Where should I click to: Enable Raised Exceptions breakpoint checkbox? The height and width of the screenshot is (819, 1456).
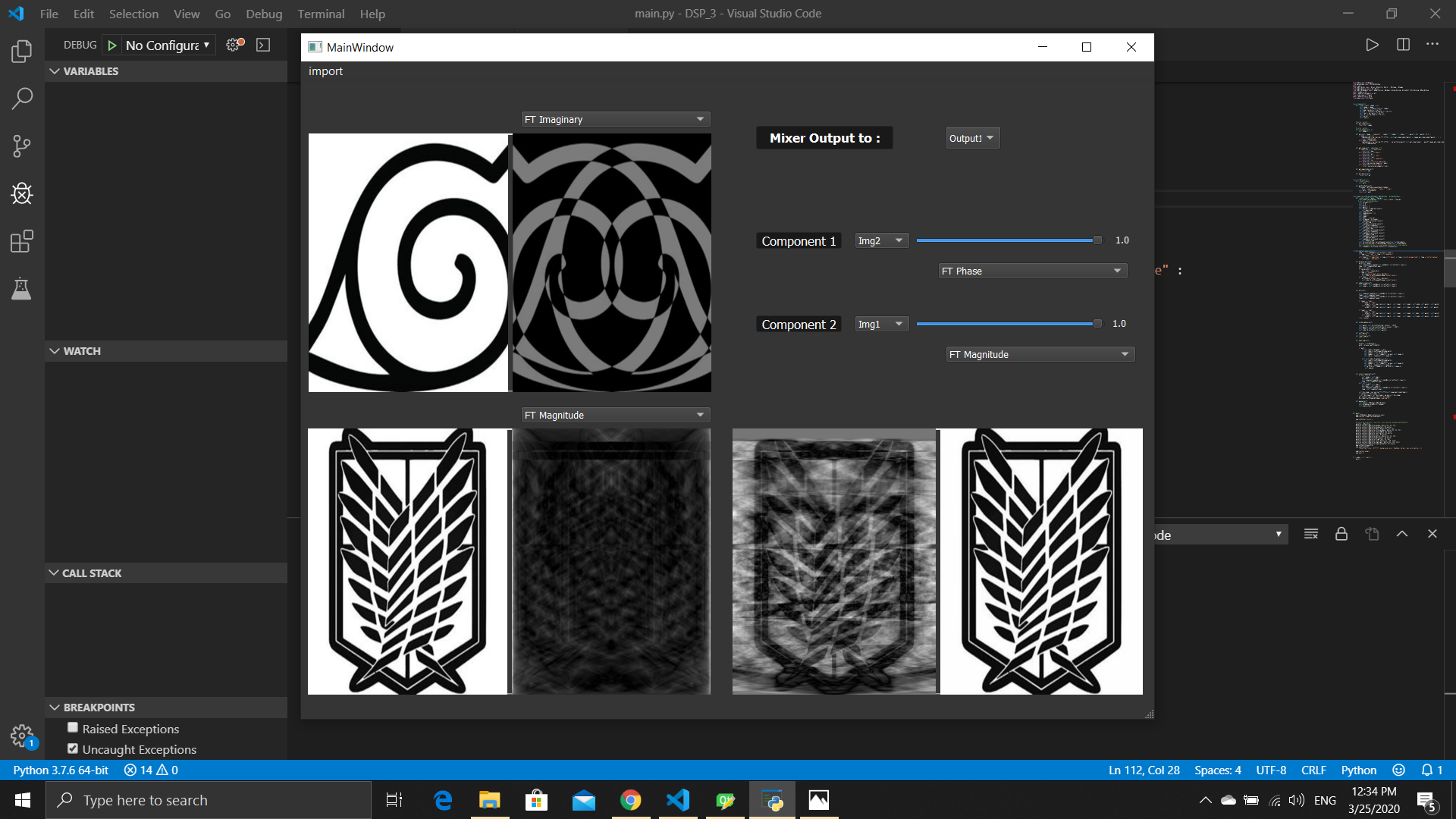[x=73, y=728]
